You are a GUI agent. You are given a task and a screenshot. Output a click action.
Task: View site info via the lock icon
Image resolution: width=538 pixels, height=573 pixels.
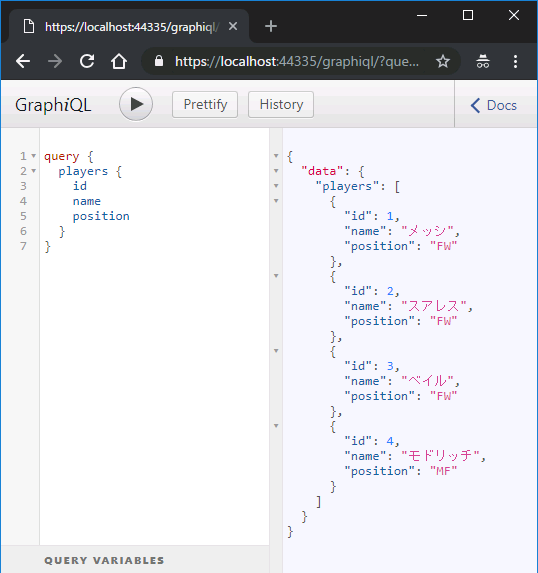159,61
